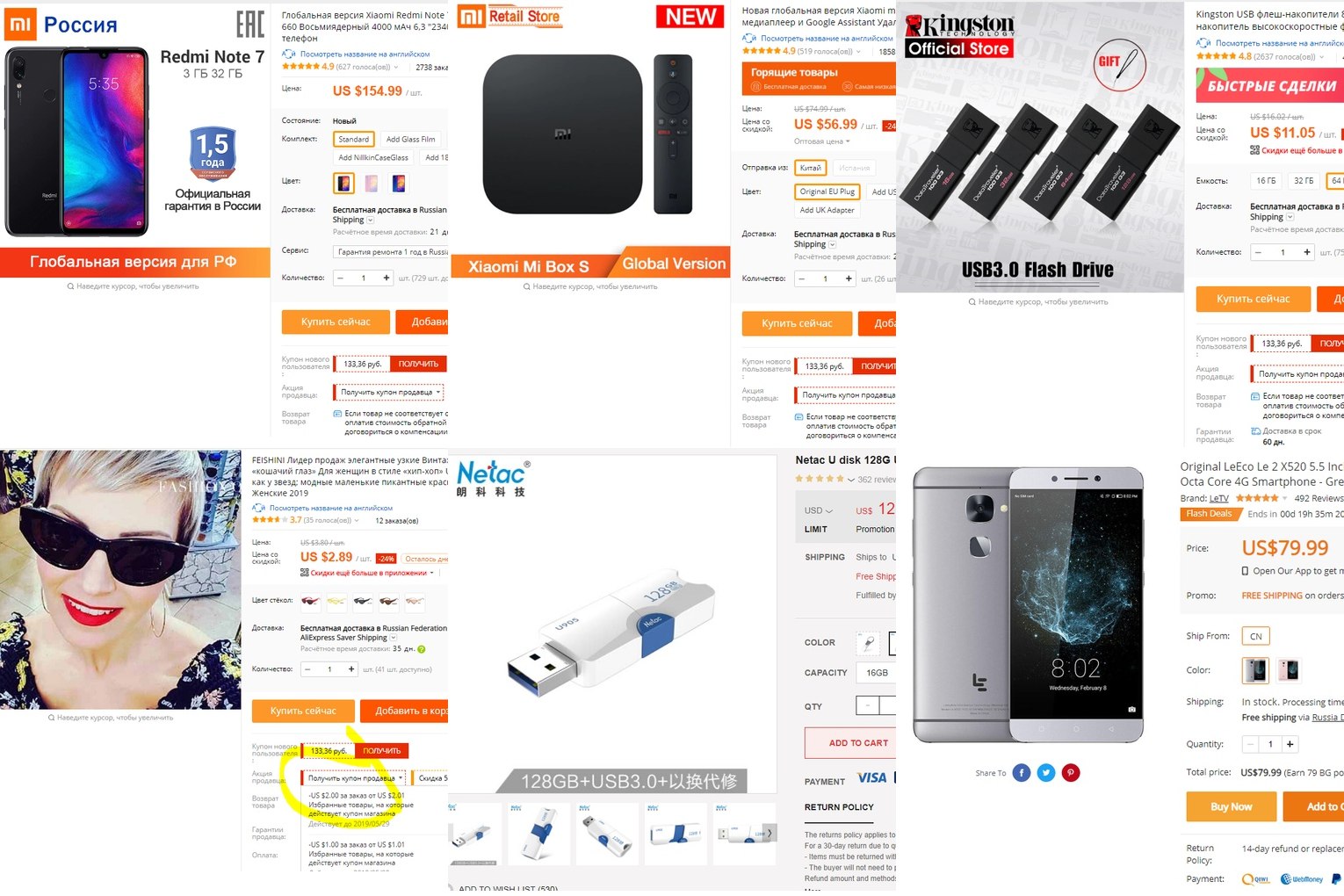Increase the quantity in the LeEco listing

tap(1290, 744)
